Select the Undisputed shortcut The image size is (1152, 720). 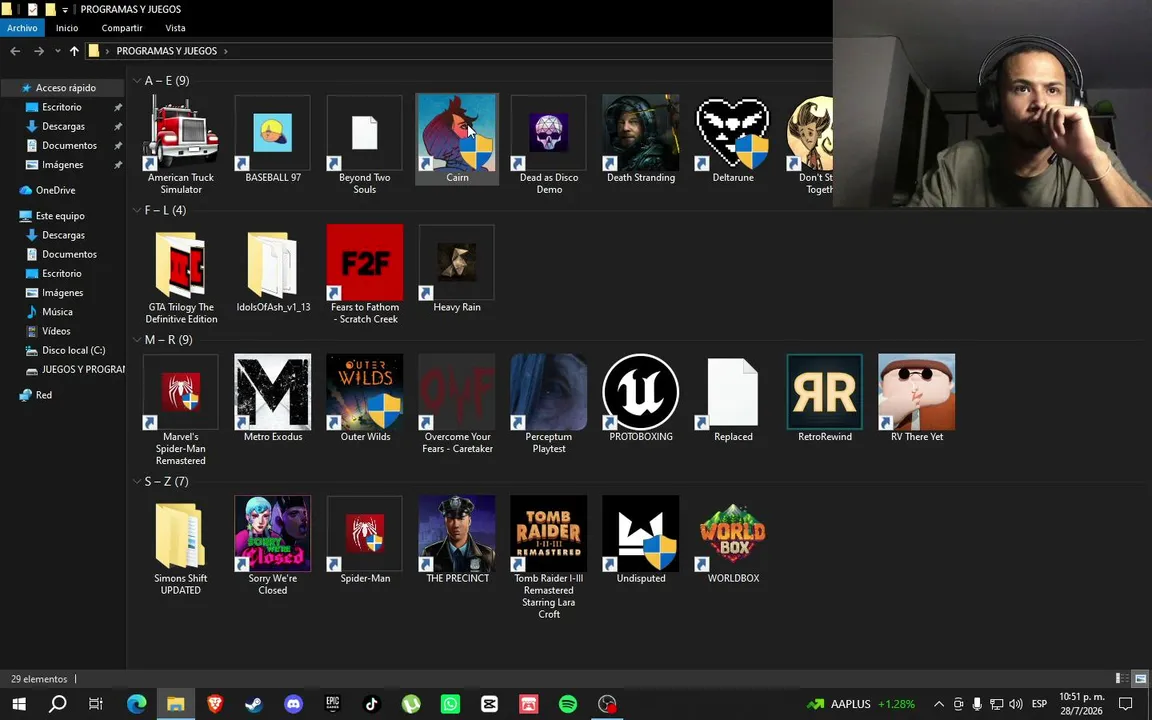point(641,540)
